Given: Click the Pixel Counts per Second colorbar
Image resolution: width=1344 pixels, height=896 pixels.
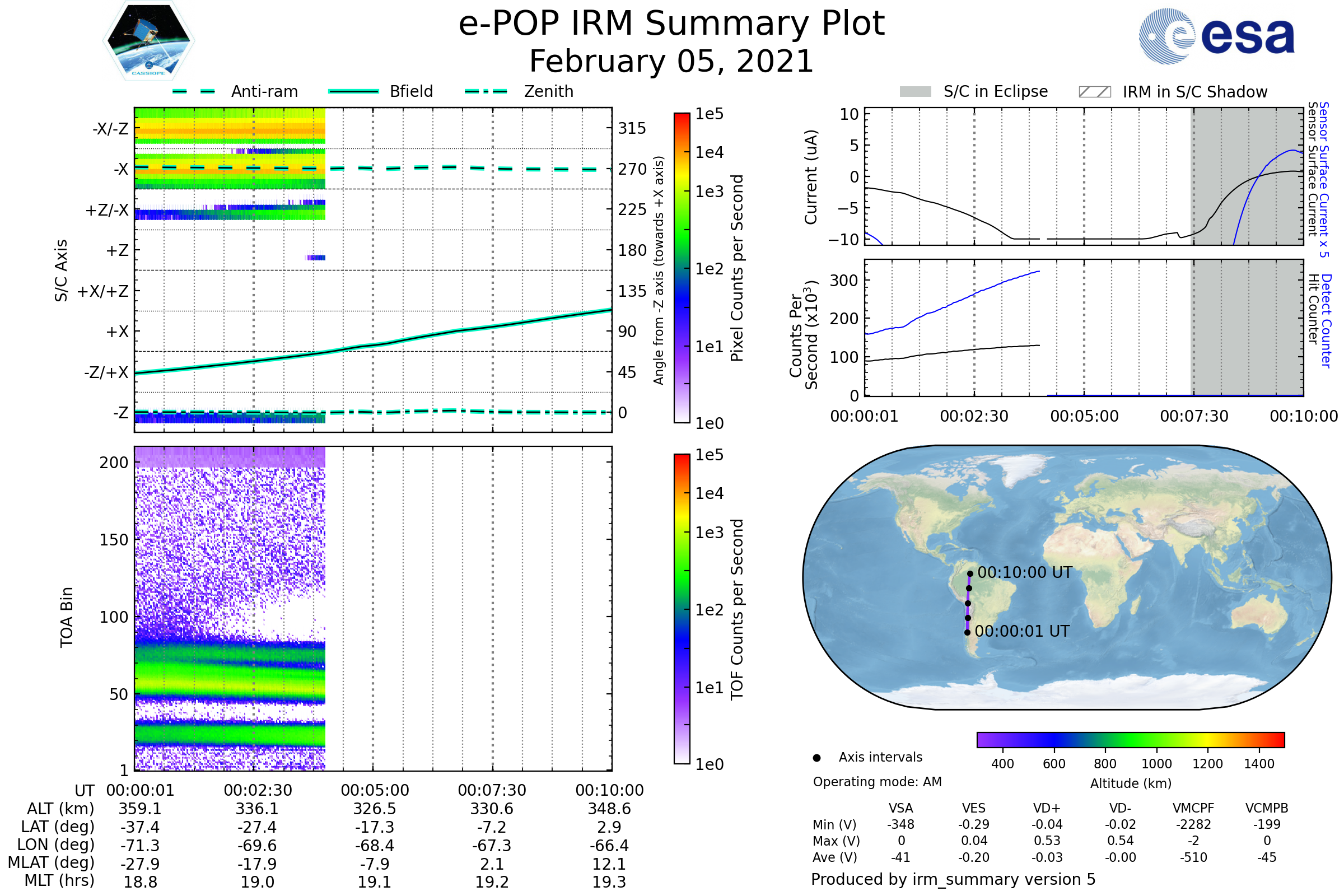Looking at the screenshot, I should pyautogui.click(x=682, y=268).
